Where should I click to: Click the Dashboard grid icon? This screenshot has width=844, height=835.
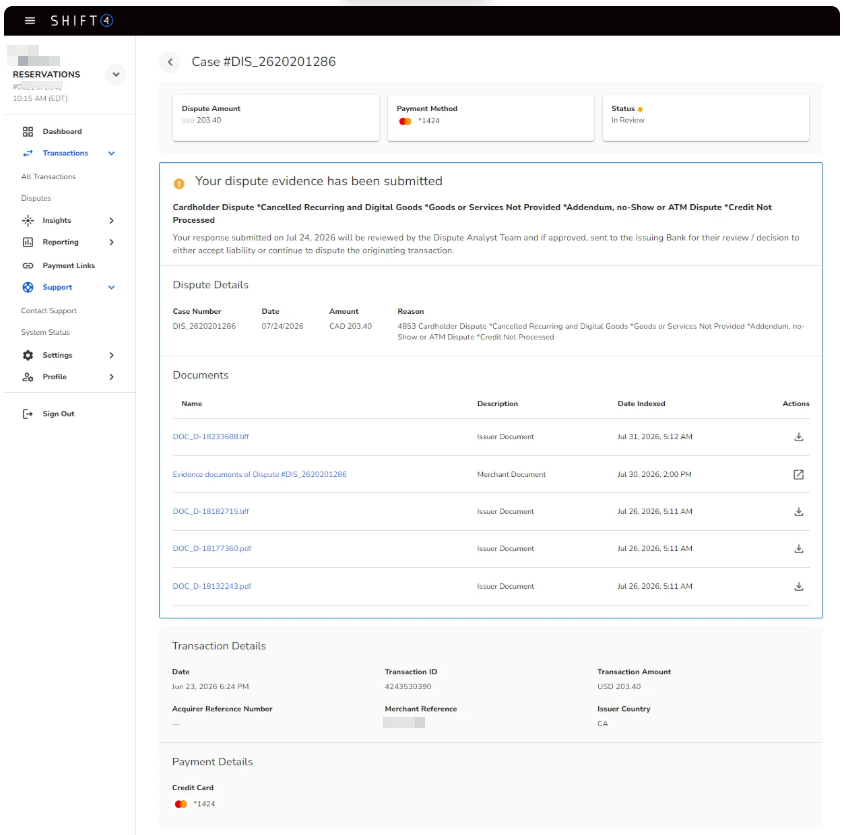tap(28, 131)
